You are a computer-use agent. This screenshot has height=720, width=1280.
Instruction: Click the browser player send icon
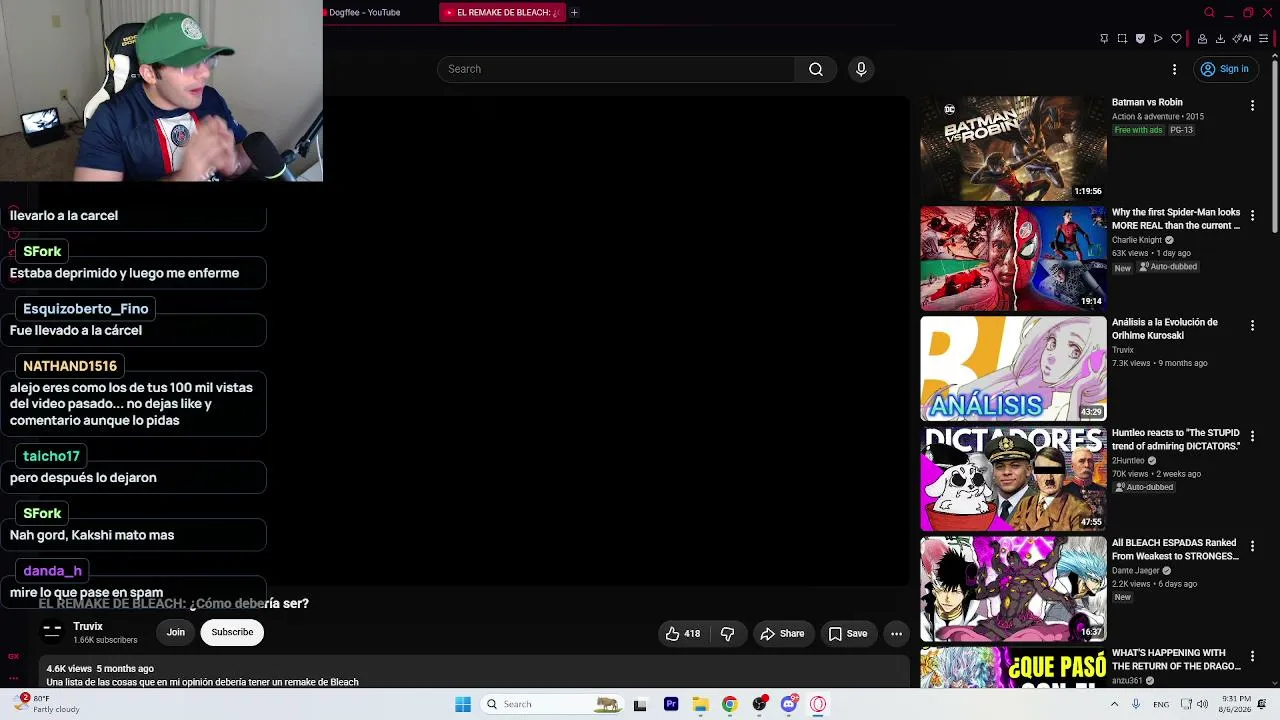(x=1158, y=39)
